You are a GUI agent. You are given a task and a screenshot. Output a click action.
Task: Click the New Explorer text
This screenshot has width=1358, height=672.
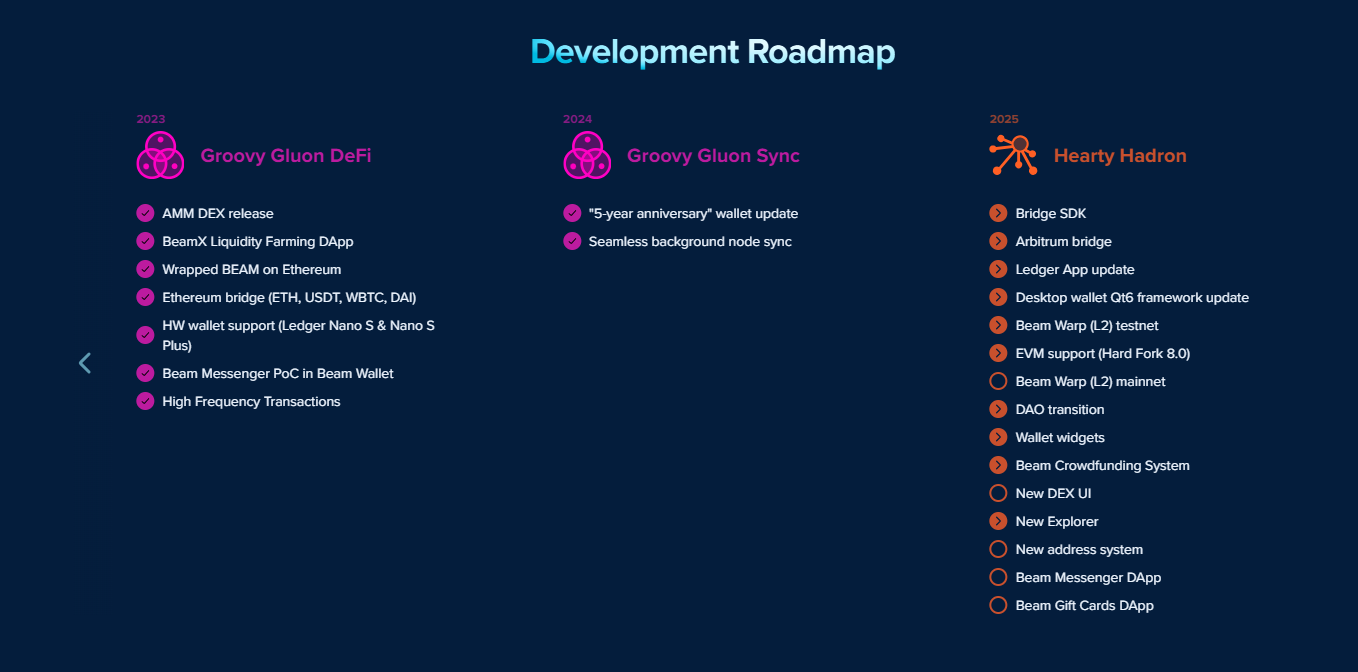click(x=1057, y=521)
